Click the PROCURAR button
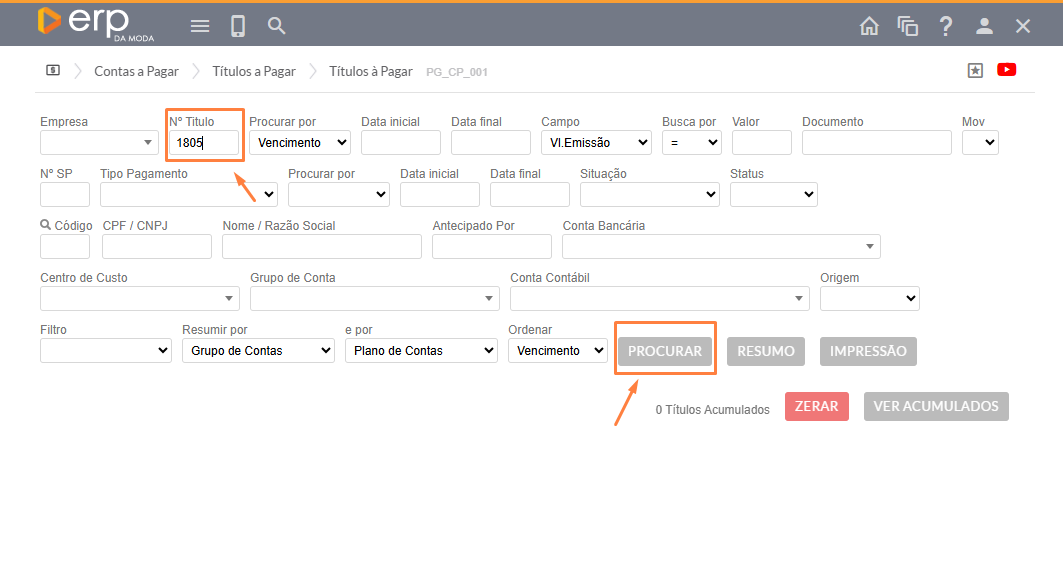The height and width of the screenshot is (576, 1063). [665, 351]
